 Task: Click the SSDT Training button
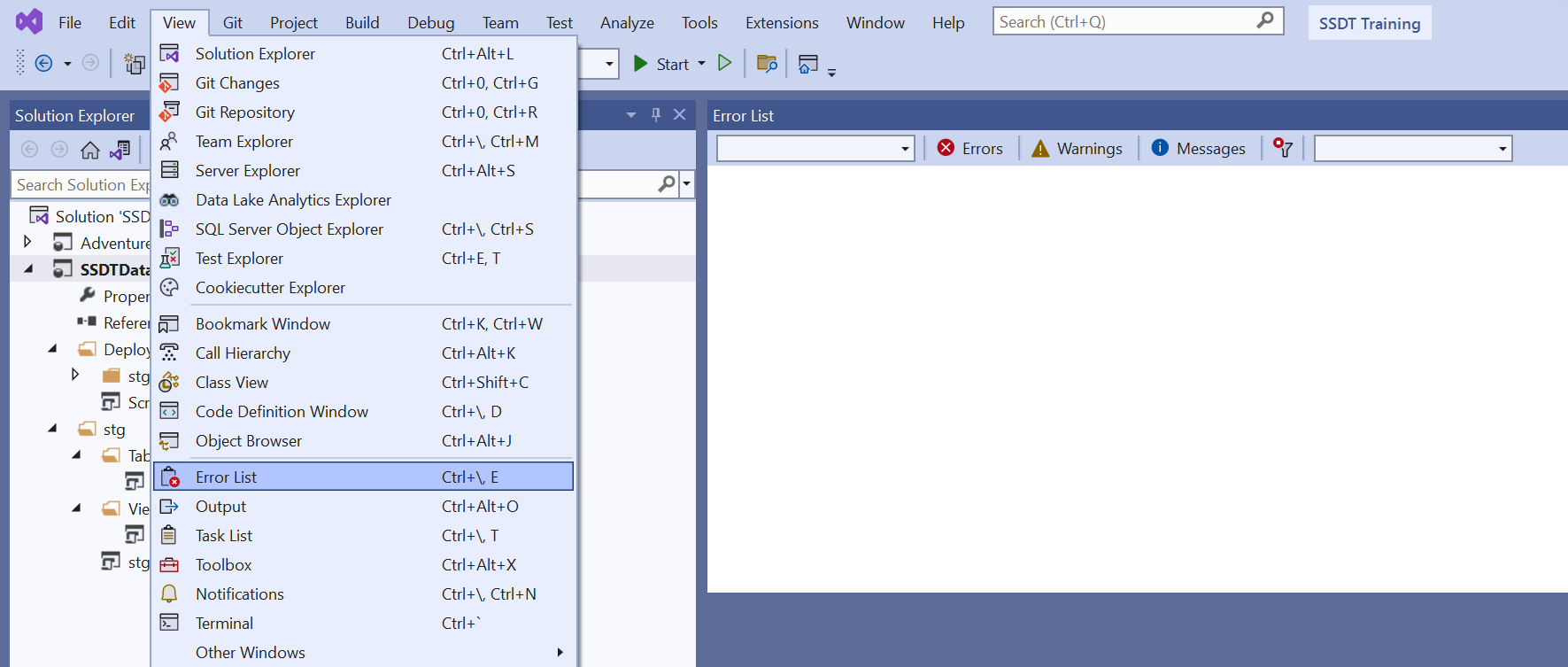pos(1369,23)
